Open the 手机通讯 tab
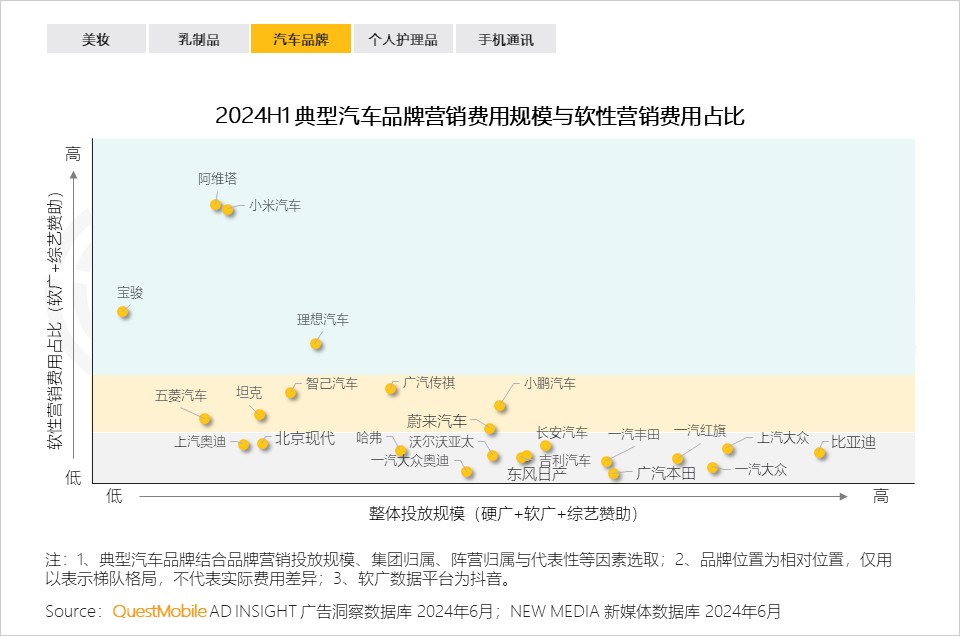 pos(506,39)
